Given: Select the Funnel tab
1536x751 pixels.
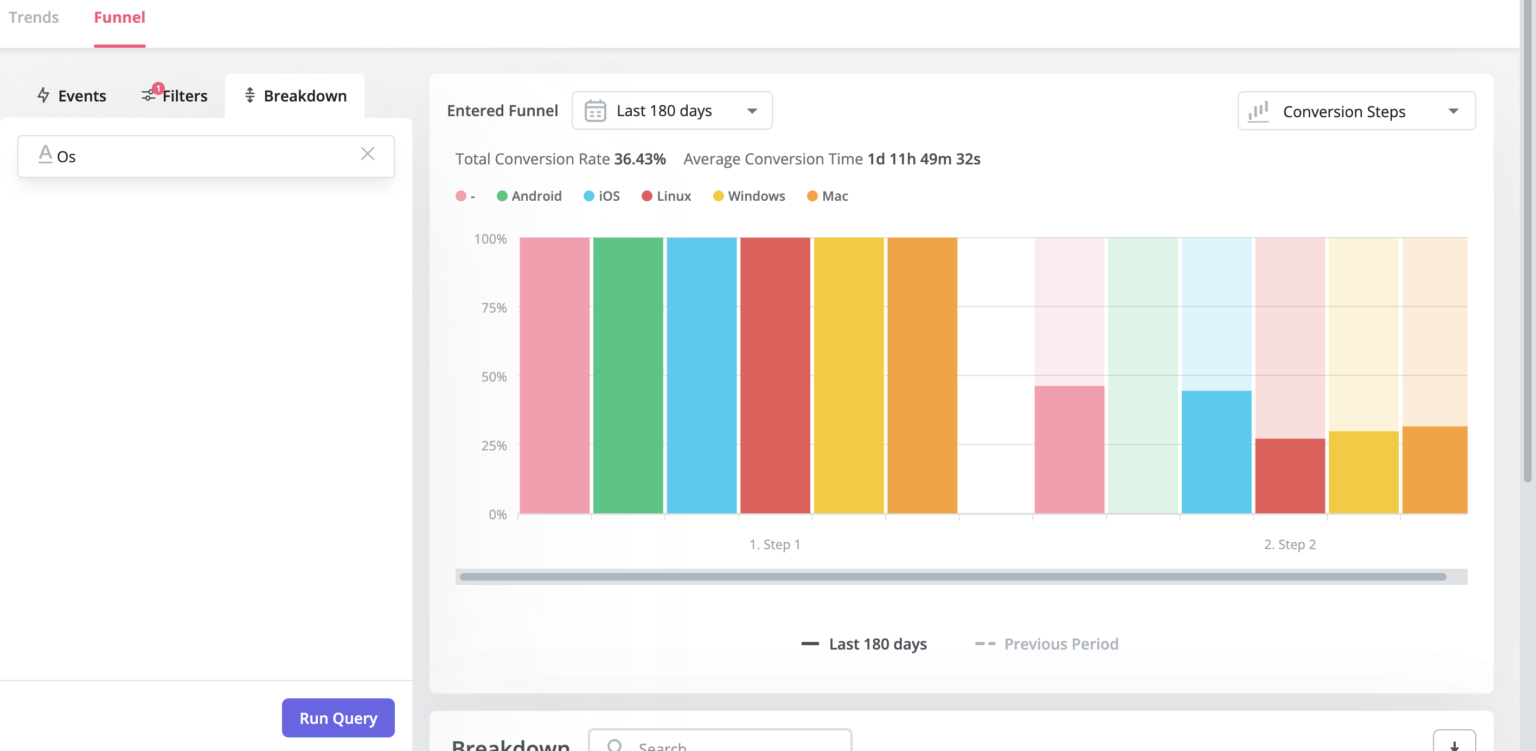Looking at the screenshot, I should pyautogui.click(x=119, y=17).
